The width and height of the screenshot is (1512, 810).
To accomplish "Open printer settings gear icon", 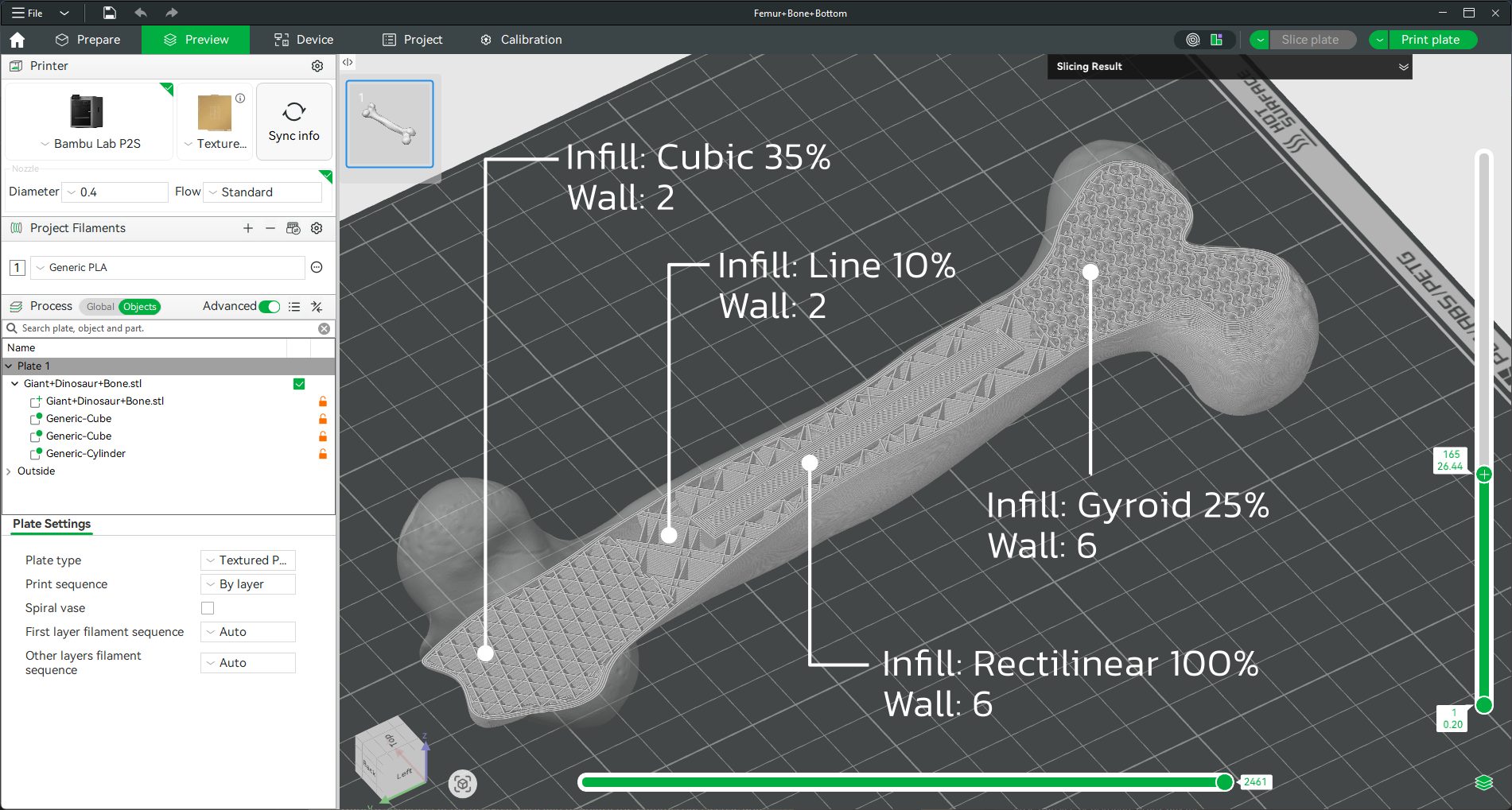I will [317, 66].
